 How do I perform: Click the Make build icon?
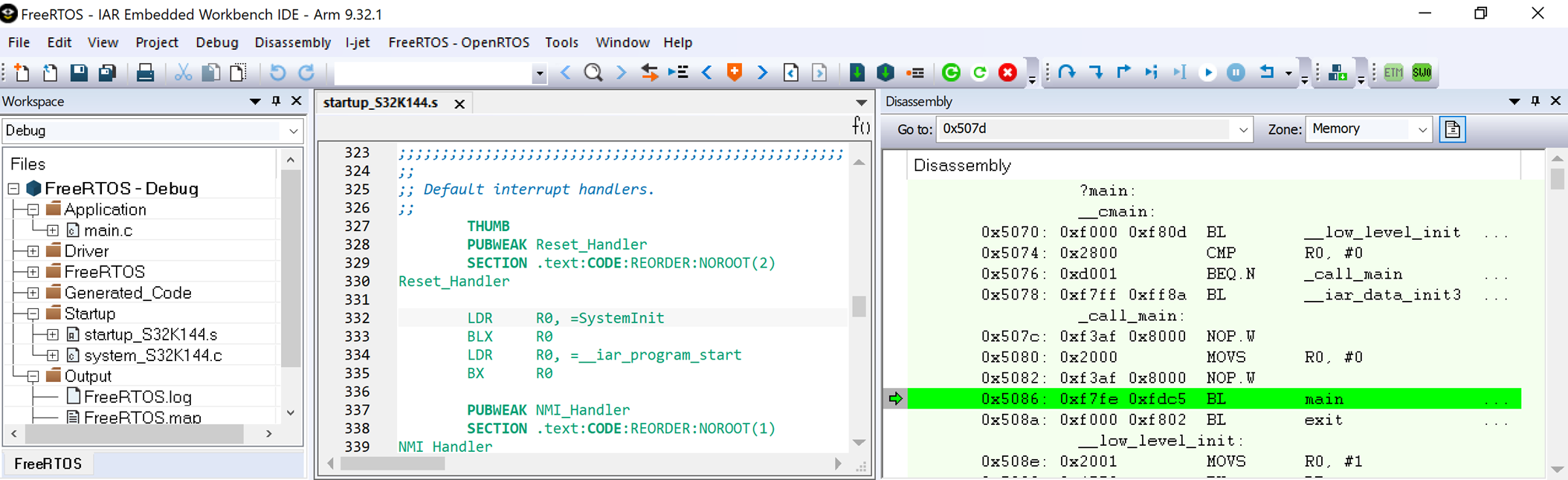click(x=885, y=72)
